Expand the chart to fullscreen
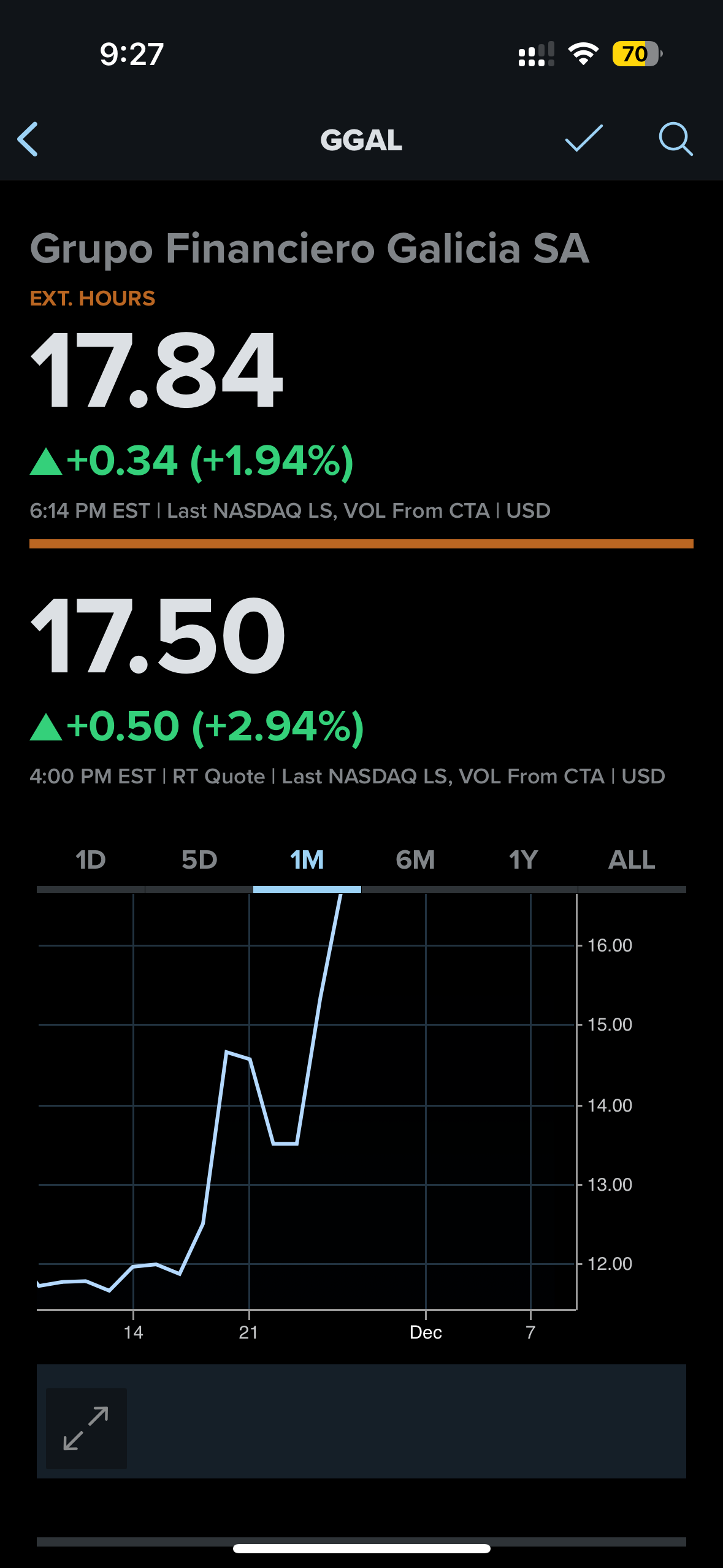The height and width of the screenshot is (1568, 723). 86,1428
